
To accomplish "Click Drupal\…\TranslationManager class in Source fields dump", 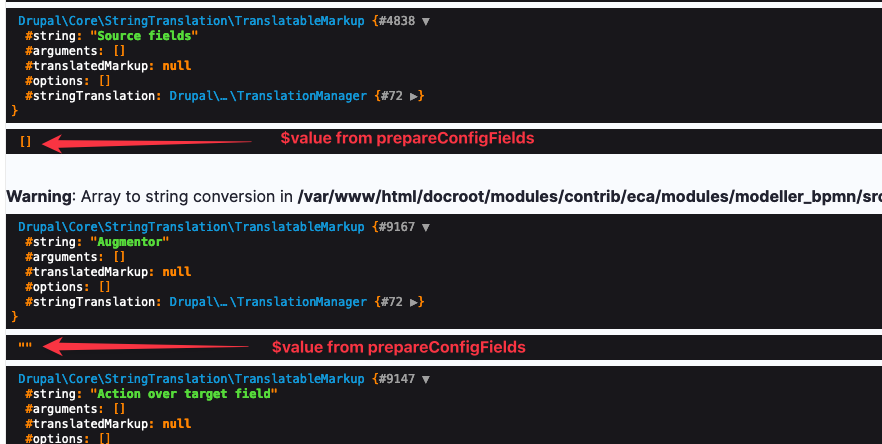I will tap(268, 96).
